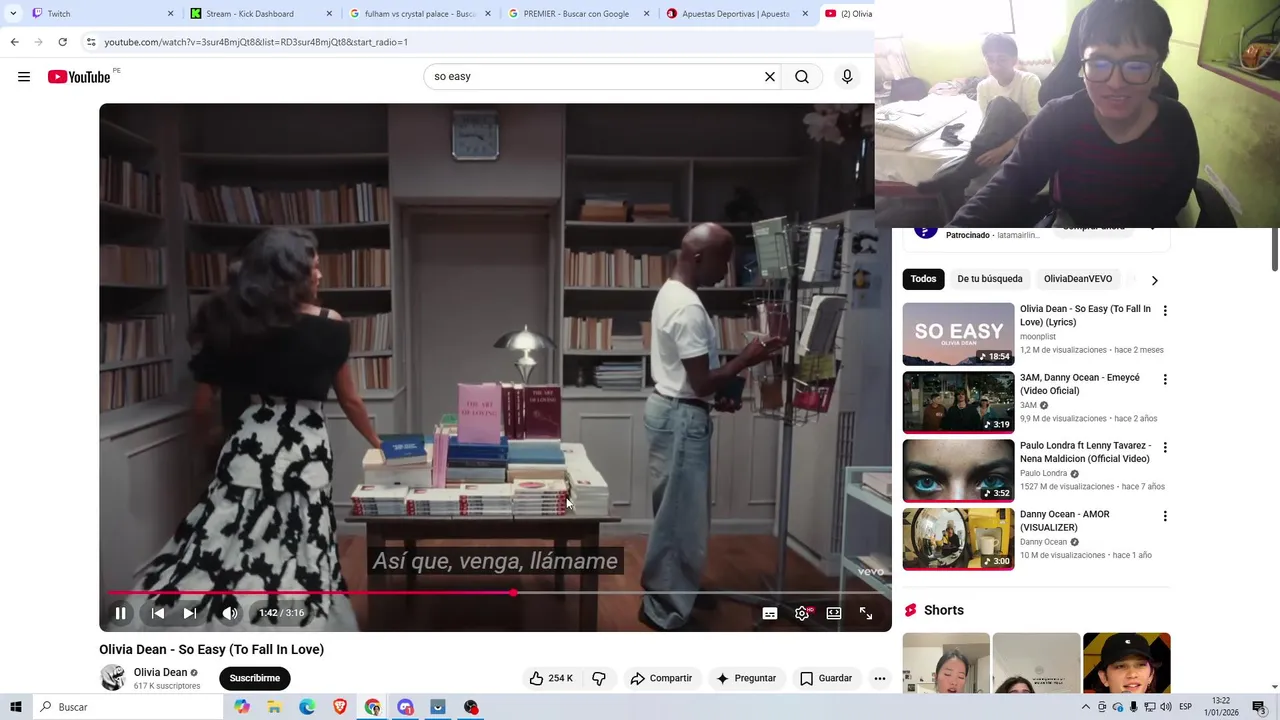Skip to the next video
The width and height of the screenshot is (1280, 720).
(190, 613)
